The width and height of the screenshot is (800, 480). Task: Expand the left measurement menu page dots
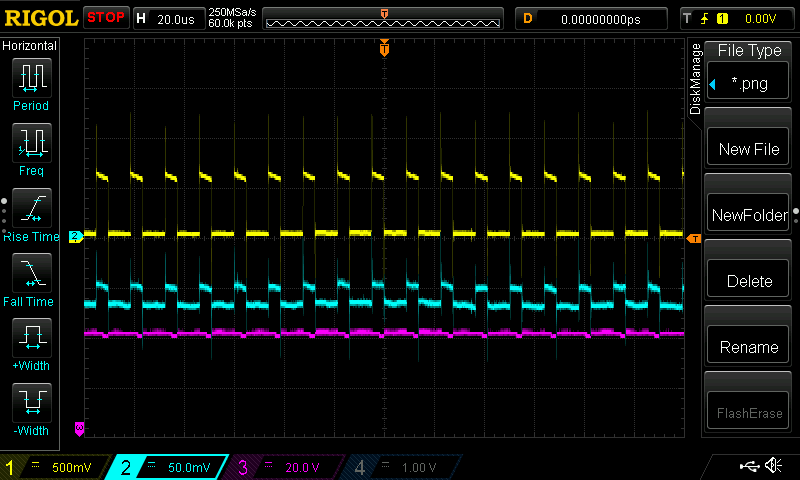(4, 213)
